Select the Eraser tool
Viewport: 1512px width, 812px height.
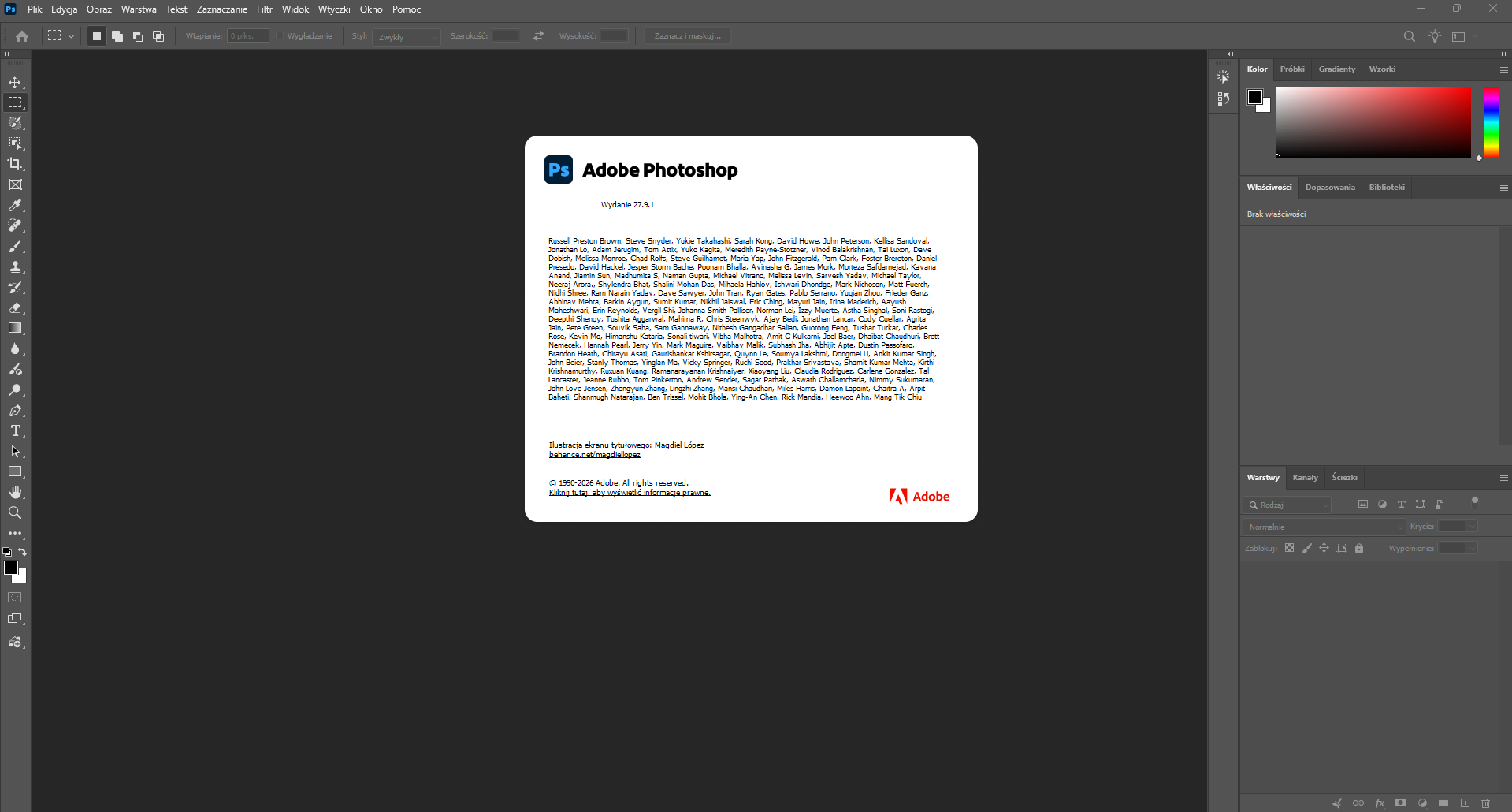(x=15, y=307)
